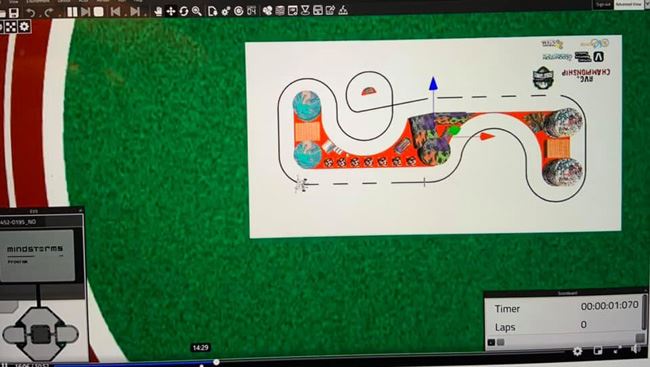Open the gear settings below the toolbar
The width and height of the screenshot is (650, 367).
click(24, 27)
